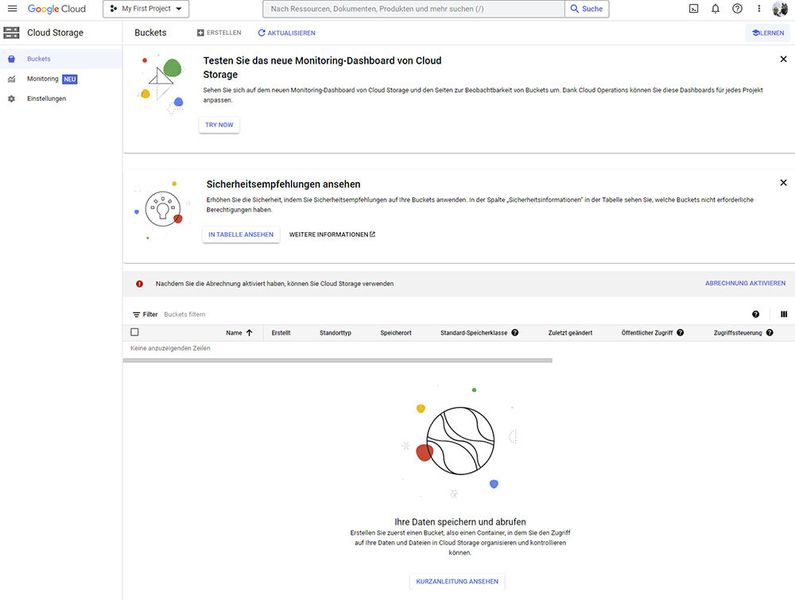Click the Suche search button
Viewport: 795px width, 600px height.
[587, 9]
